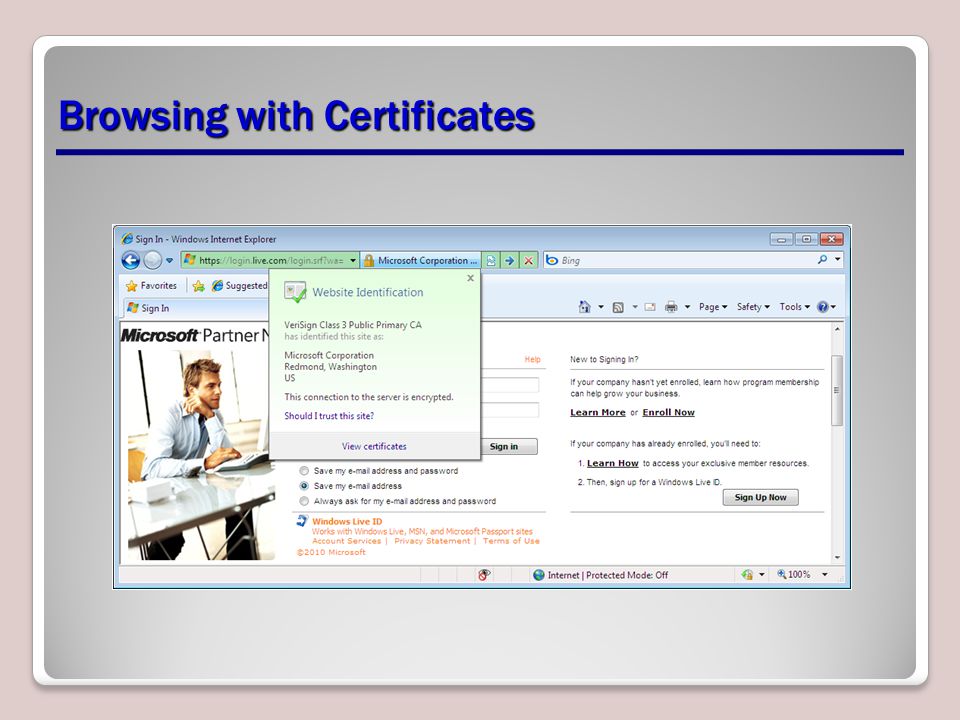Open the Account Services link
Viewport: 960px width, 720px height.
[347, 541]
